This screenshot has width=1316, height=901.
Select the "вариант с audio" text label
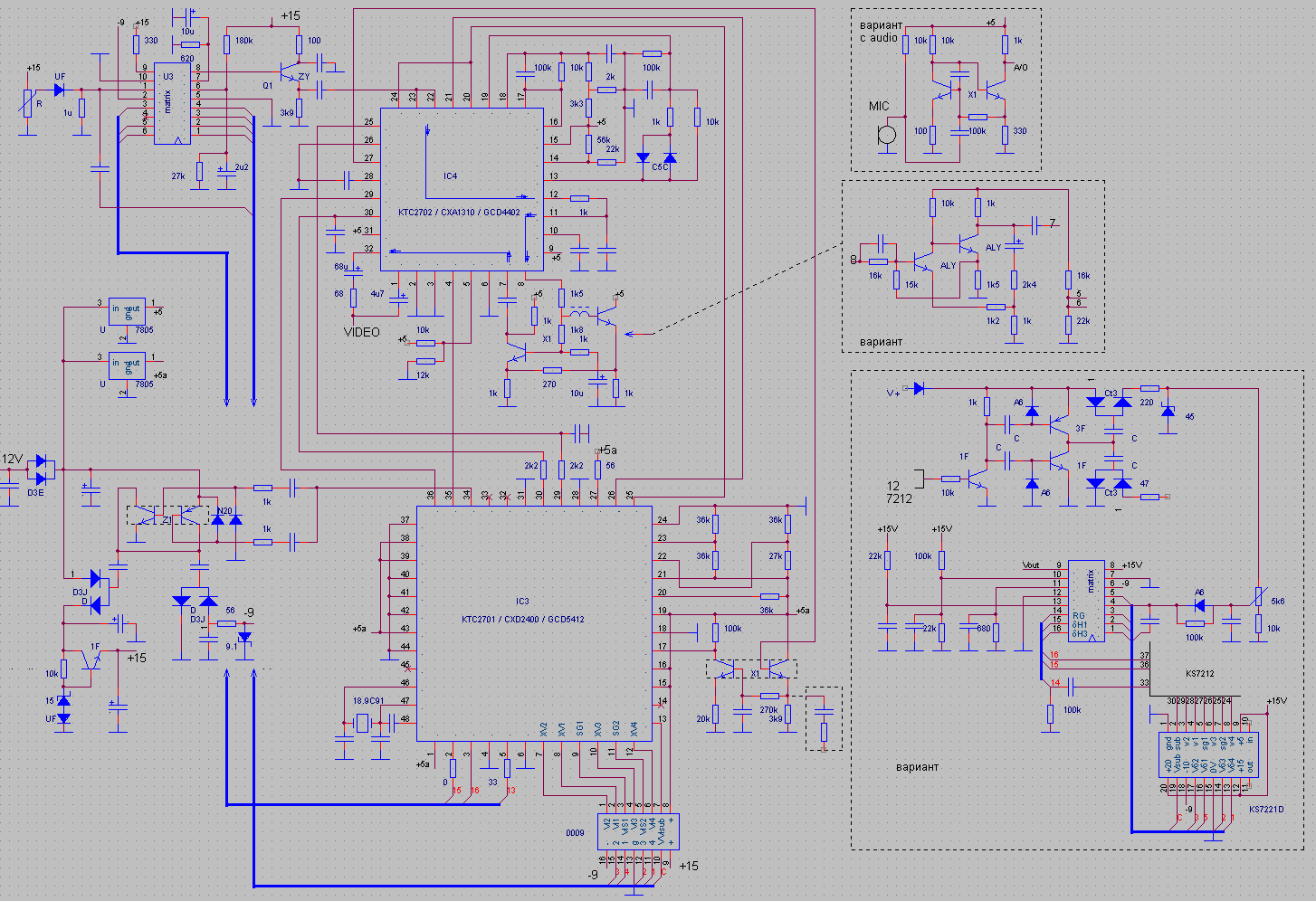pyautogui.click(x=881, y=32)
